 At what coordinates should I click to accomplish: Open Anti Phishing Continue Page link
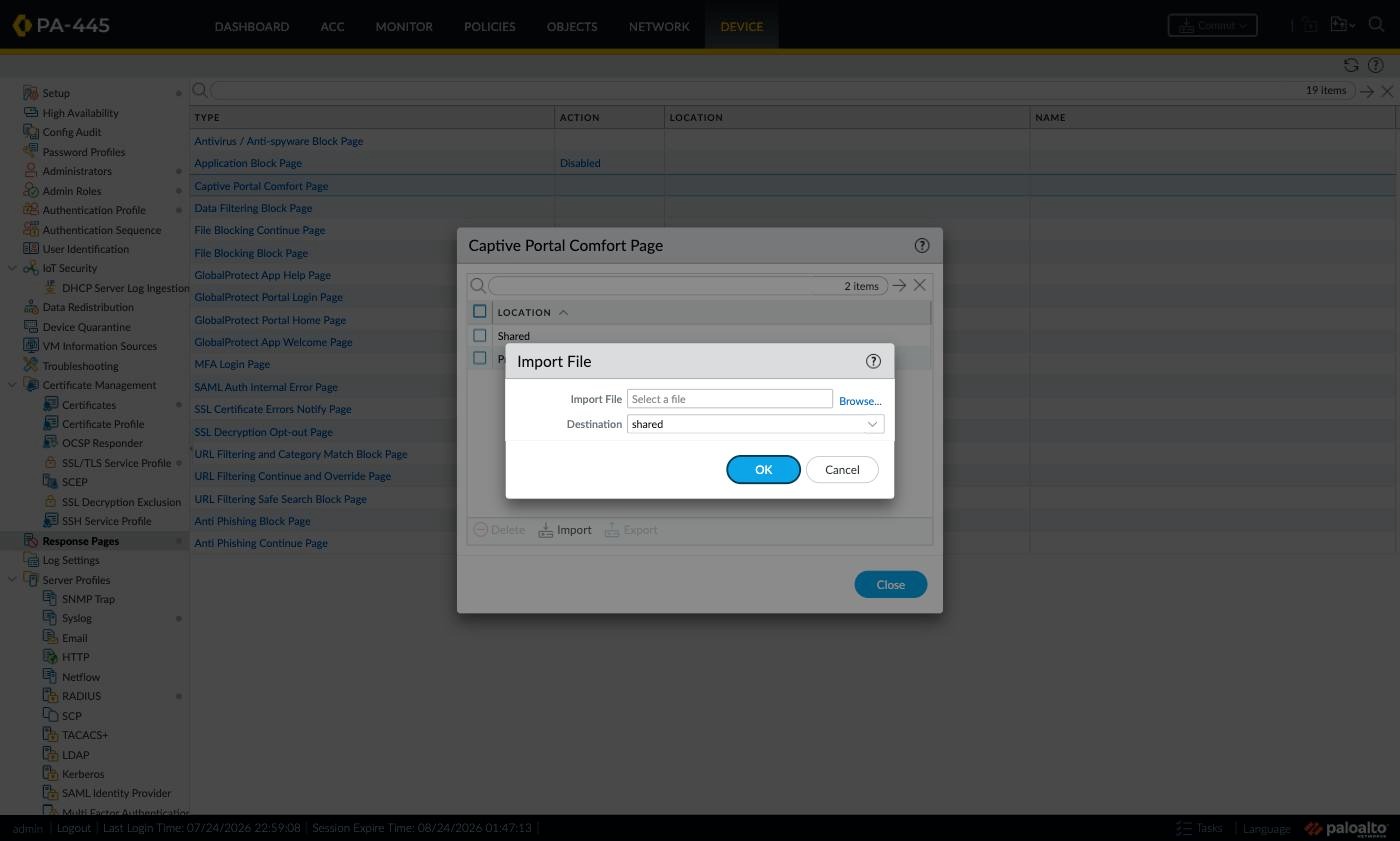(261, 543)
